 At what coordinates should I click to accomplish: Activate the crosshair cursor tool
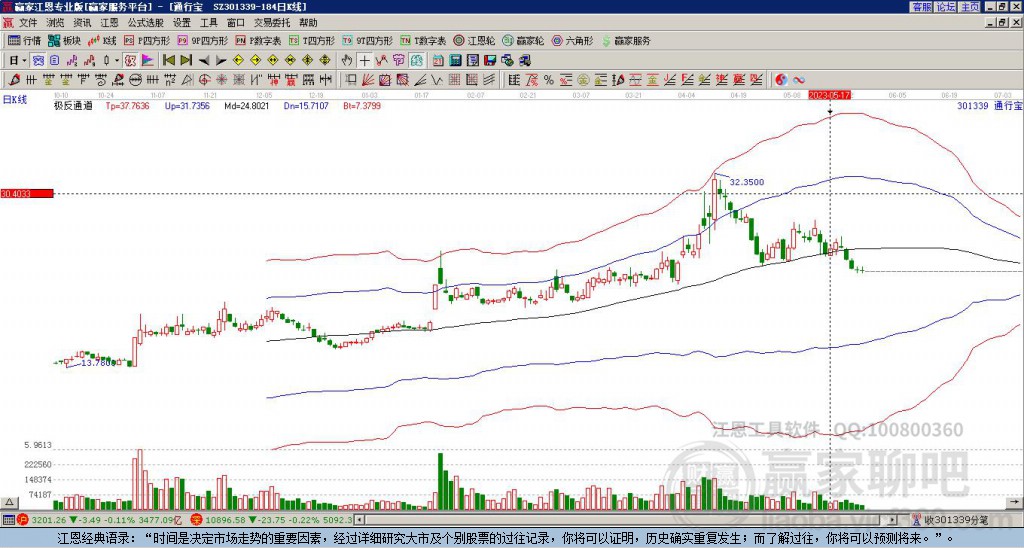364,61
